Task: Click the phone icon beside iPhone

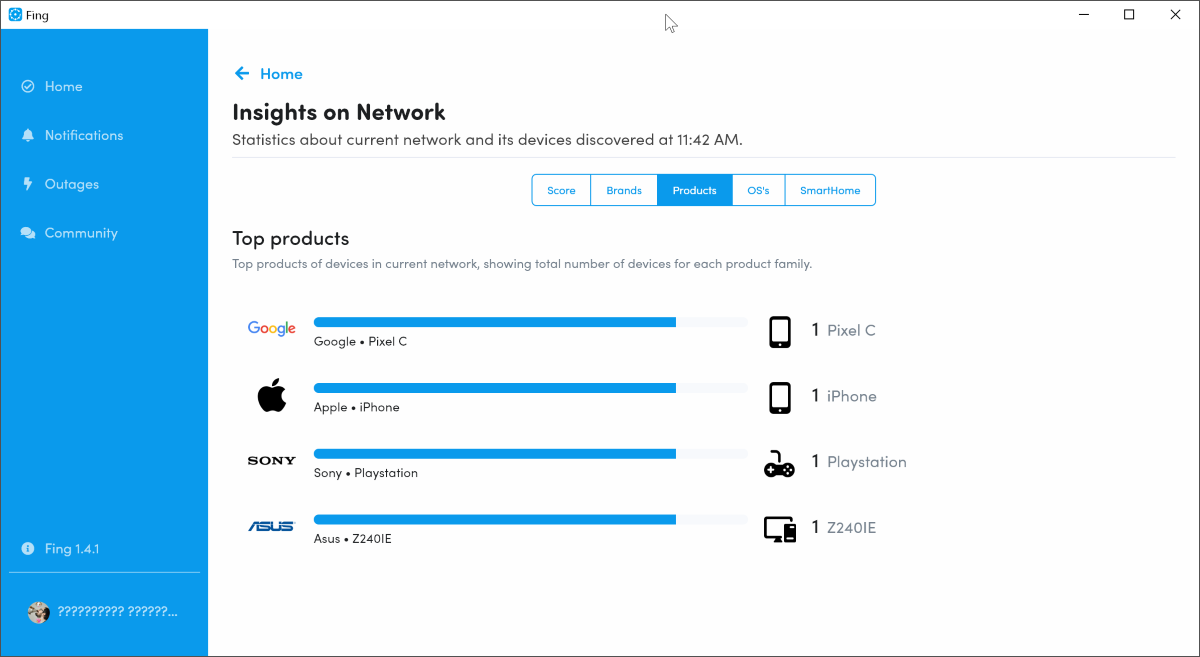Action: pos(780,398)
